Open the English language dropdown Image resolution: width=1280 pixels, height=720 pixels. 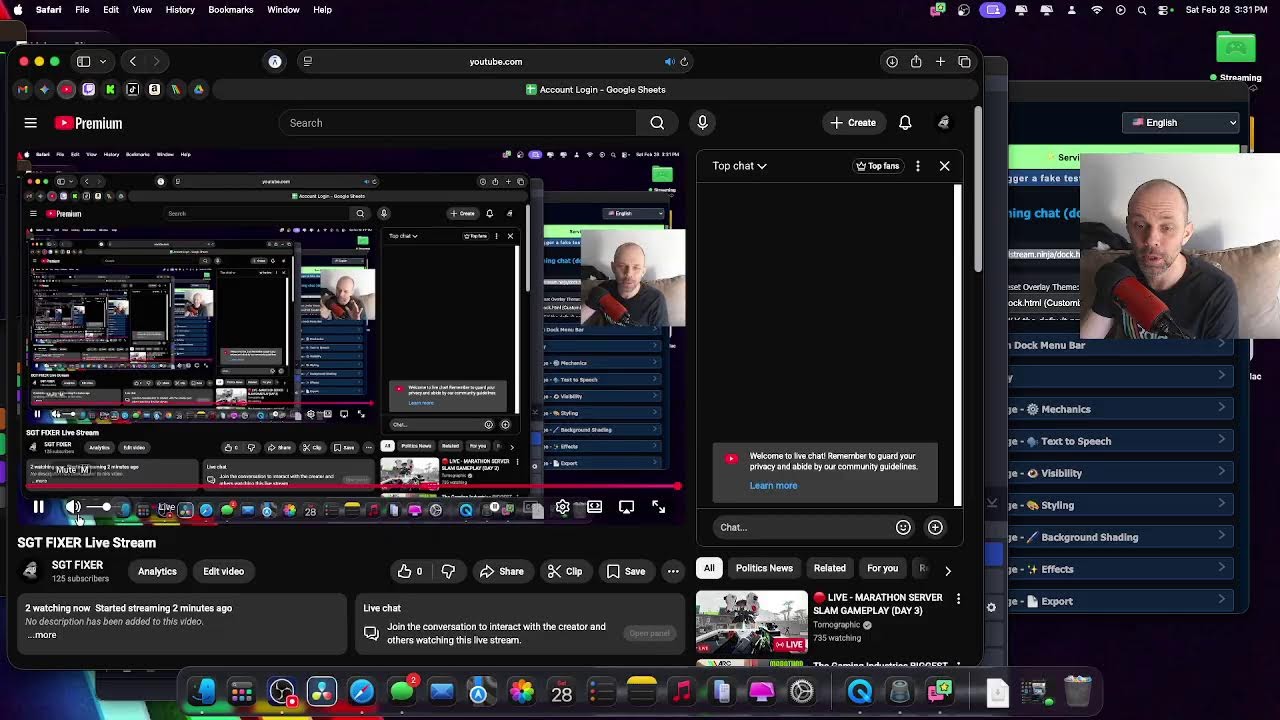pos(1181,123)
